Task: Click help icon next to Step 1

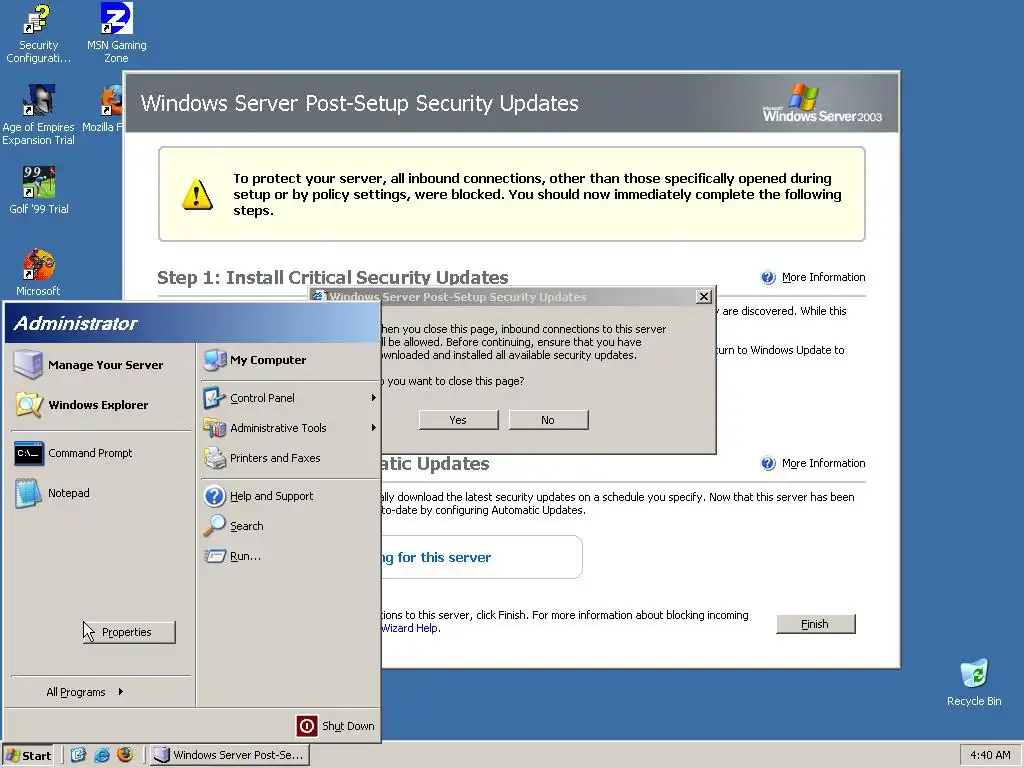Action: [x=768, y=278]
